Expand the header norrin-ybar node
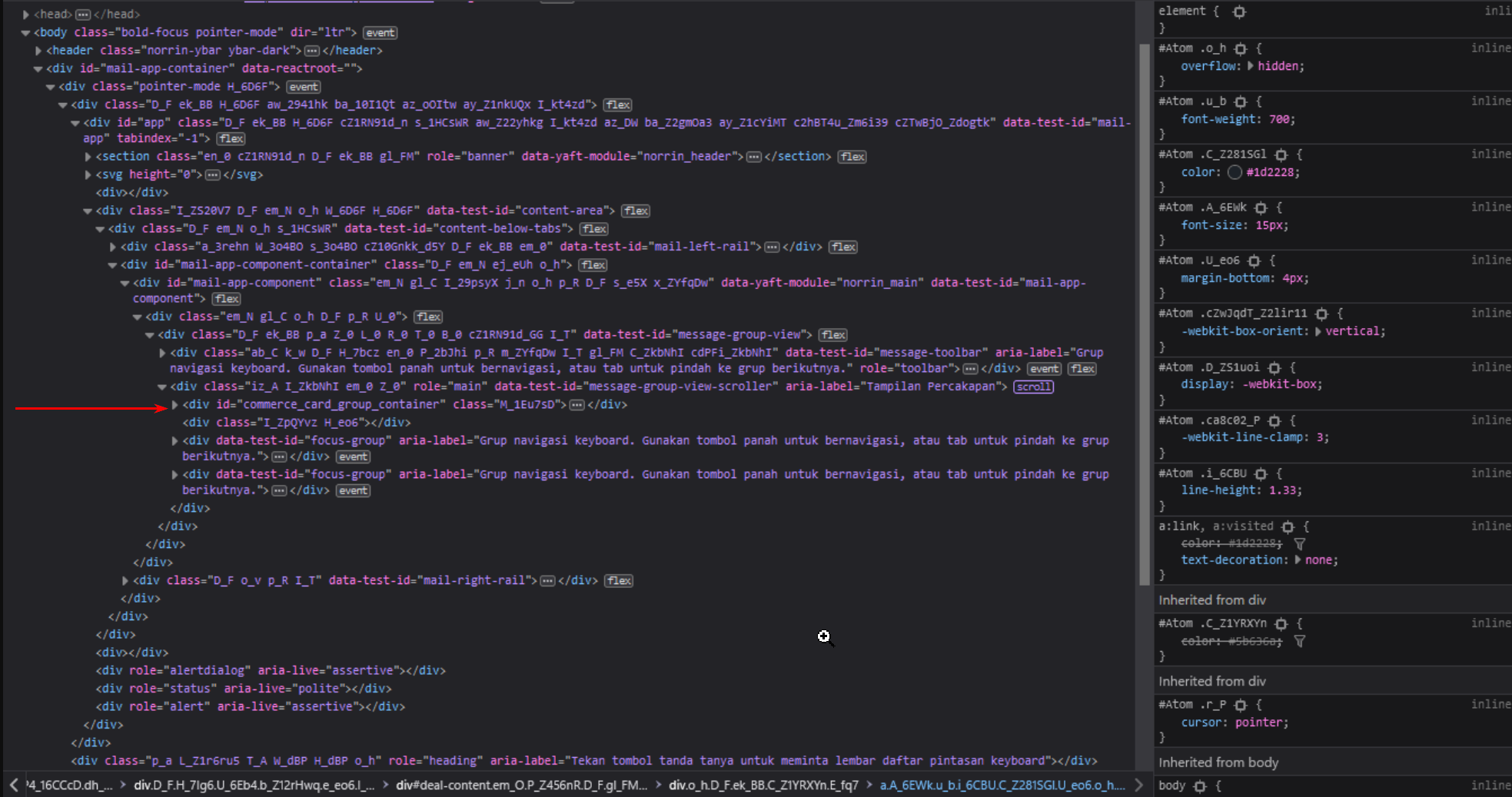1512x797 pixels. 38,51
